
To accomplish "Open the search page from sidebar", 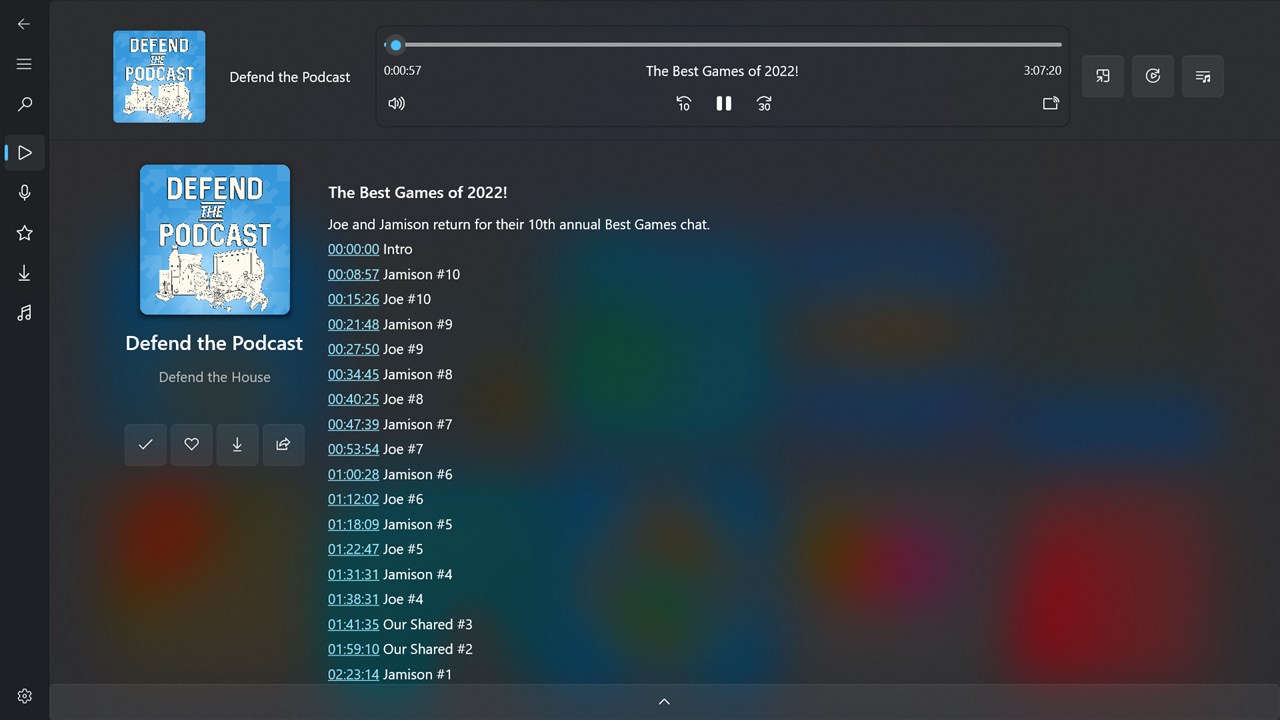I will point(25,104).
